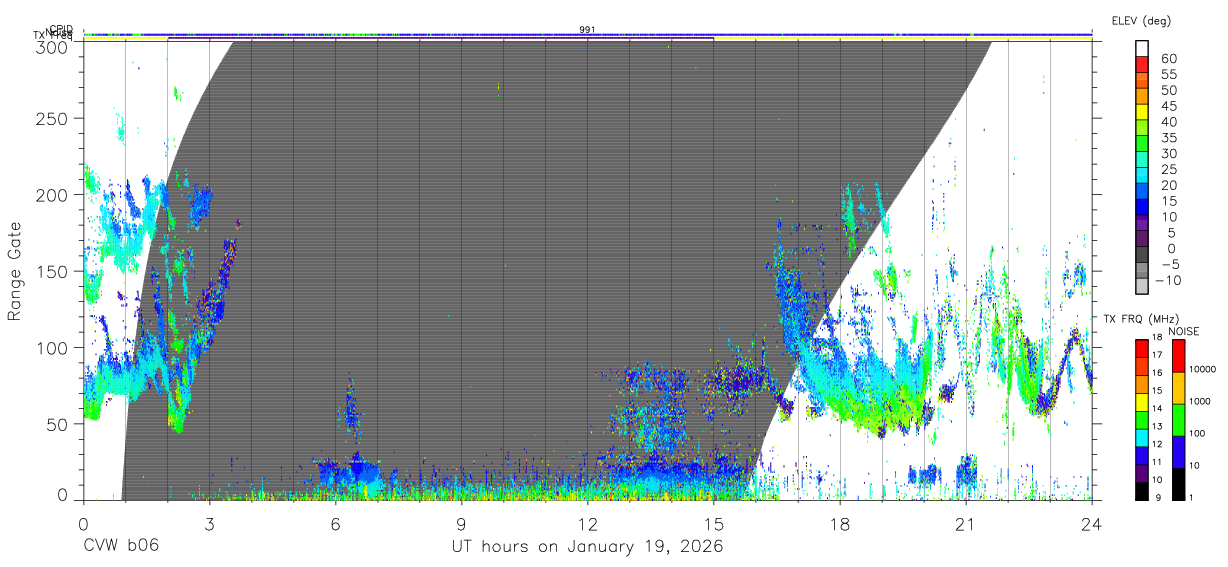Screen dimensions: 1228x567
Task: Click 'UT hours on January 19, 2026' axis title
Action: (588, 547)
